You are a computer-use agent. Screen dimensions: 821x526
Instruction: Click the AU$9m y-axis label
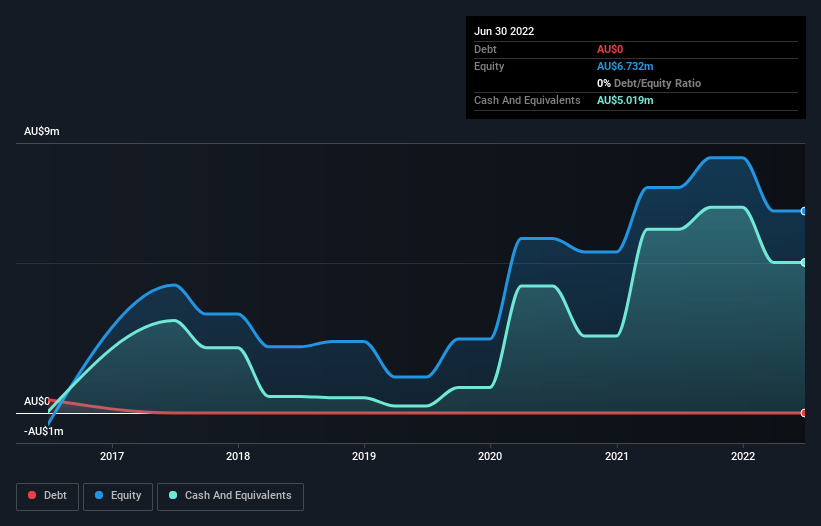[42, 131]
